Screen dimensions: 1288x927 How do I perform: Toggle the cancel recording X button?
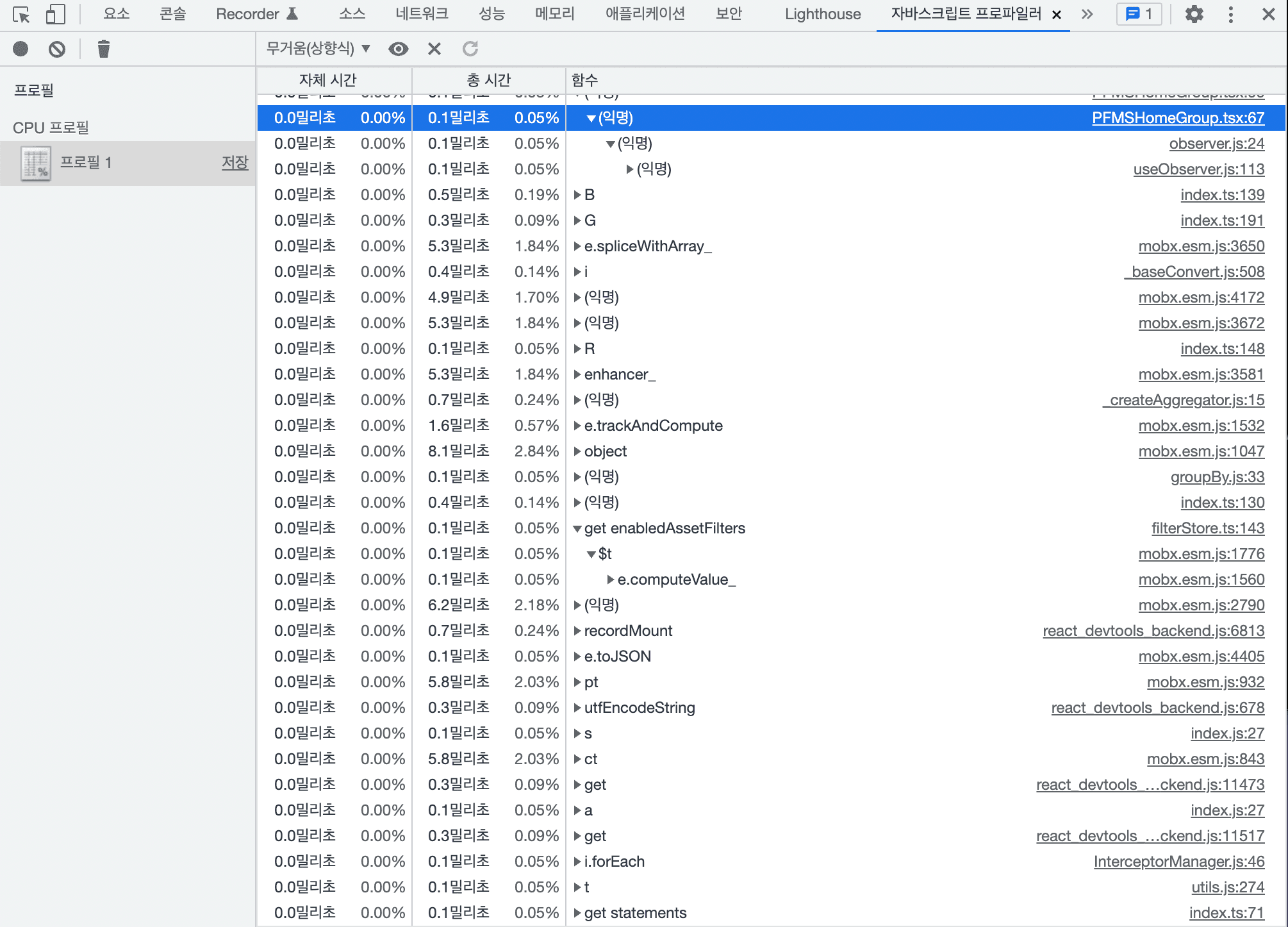point(435,50)
